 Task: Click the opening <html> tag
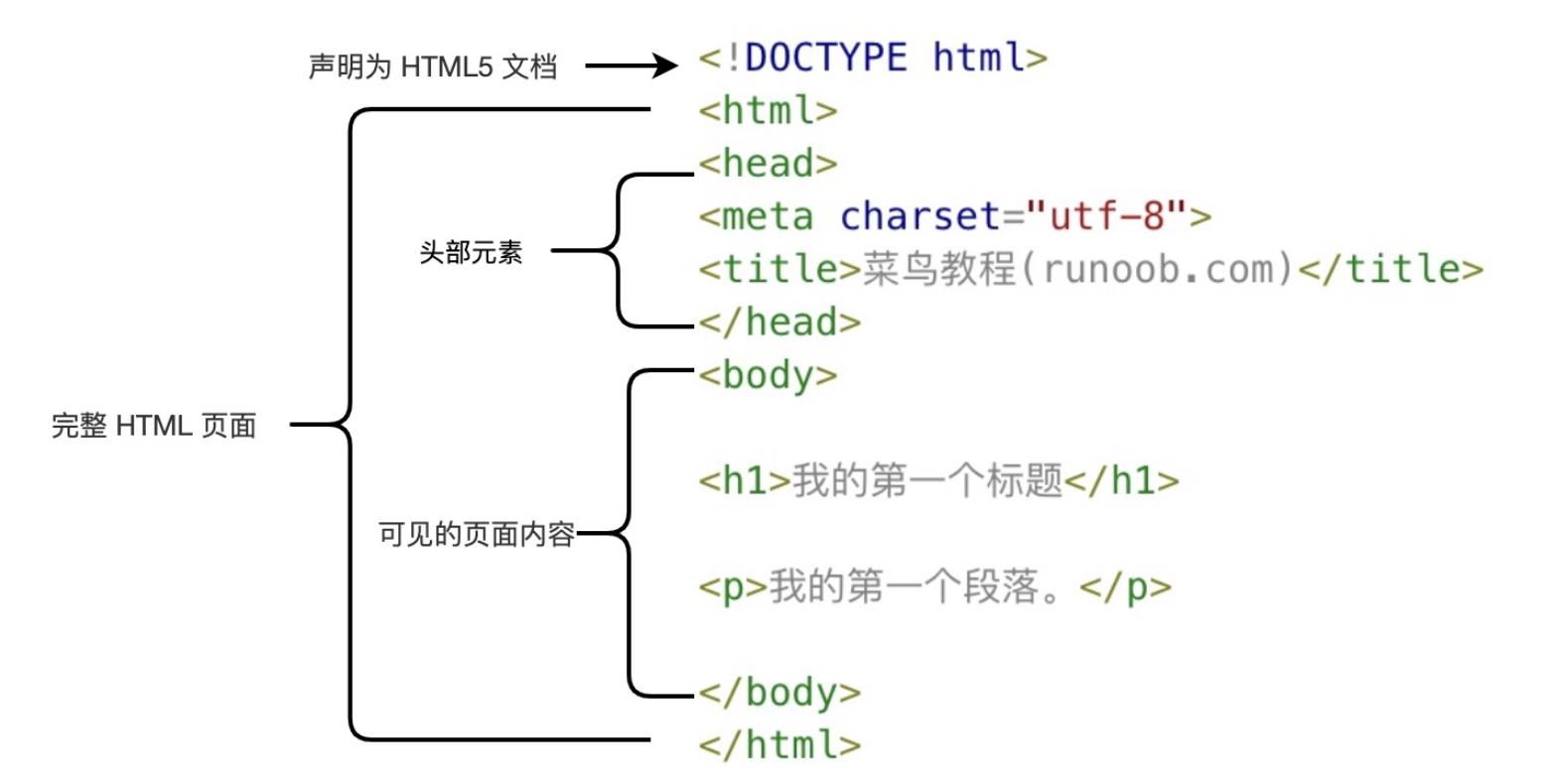click(768, 110)
